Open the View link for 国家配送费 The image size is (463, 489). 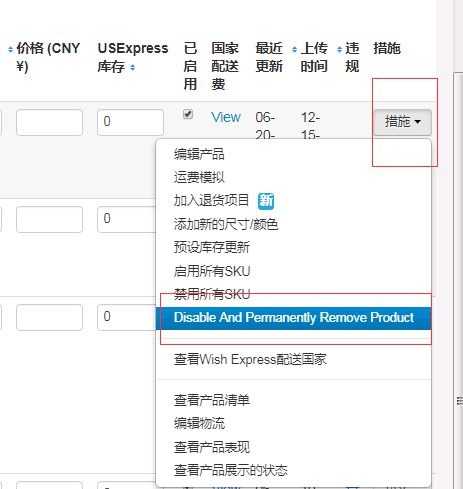(226, 117)
